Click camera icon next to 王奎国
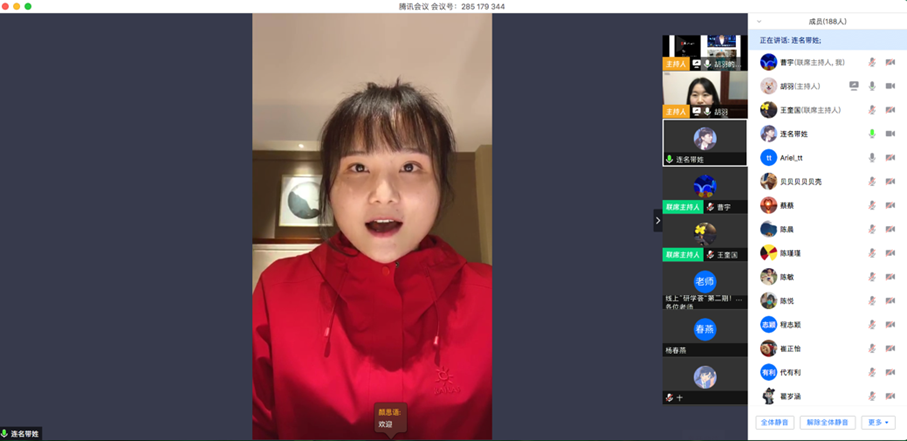Viewport: 907px width, 441px height. [890, 110]
